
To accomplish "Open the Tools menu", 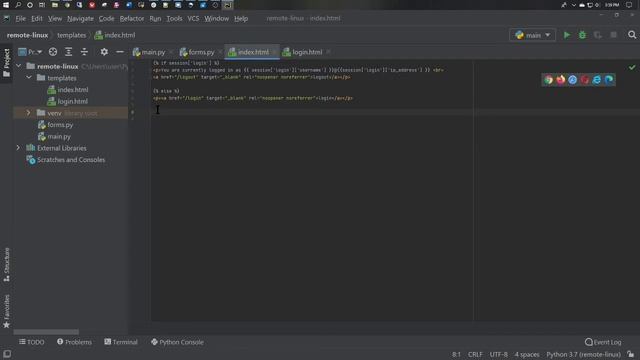I will coord(174,18).
